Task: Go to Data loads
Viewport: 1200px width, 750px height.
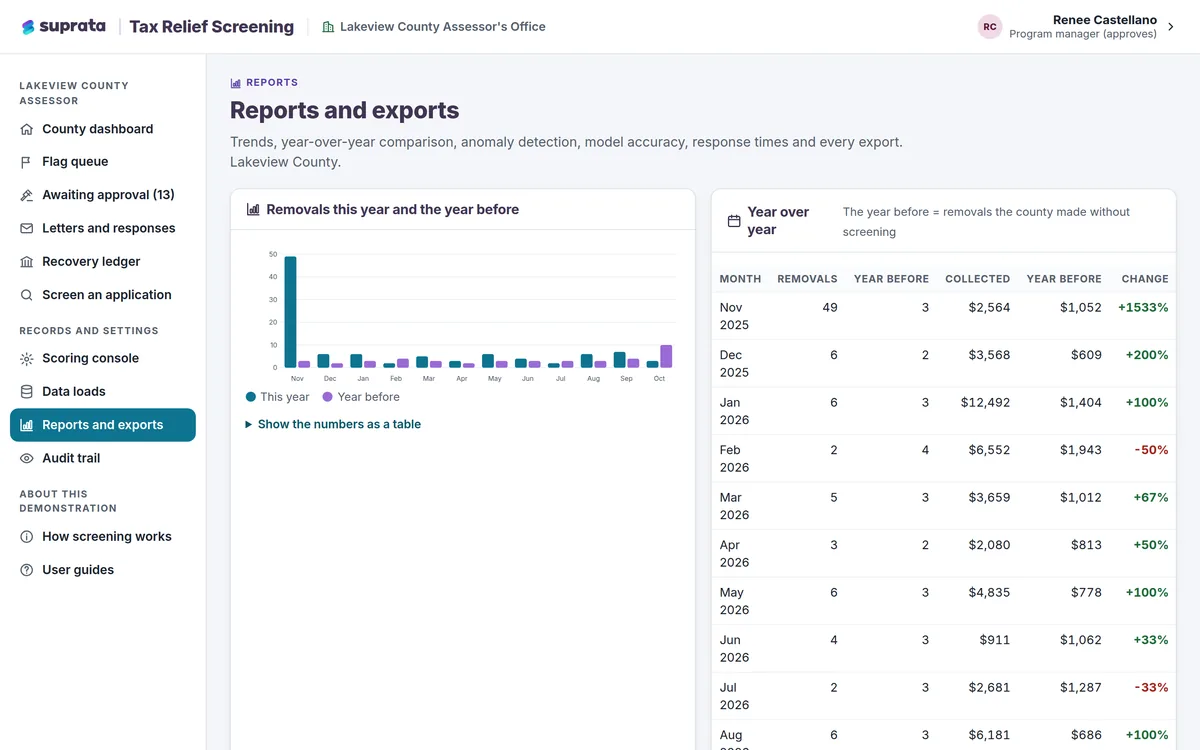Action: pyautogui.click(x=103, y=392)
